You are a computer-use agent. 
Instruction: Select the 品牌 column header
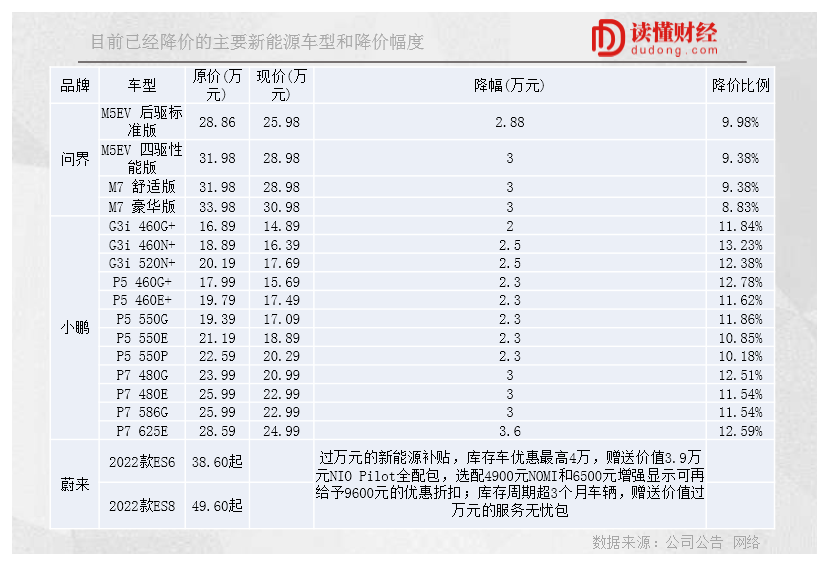(x=75, y=86)
